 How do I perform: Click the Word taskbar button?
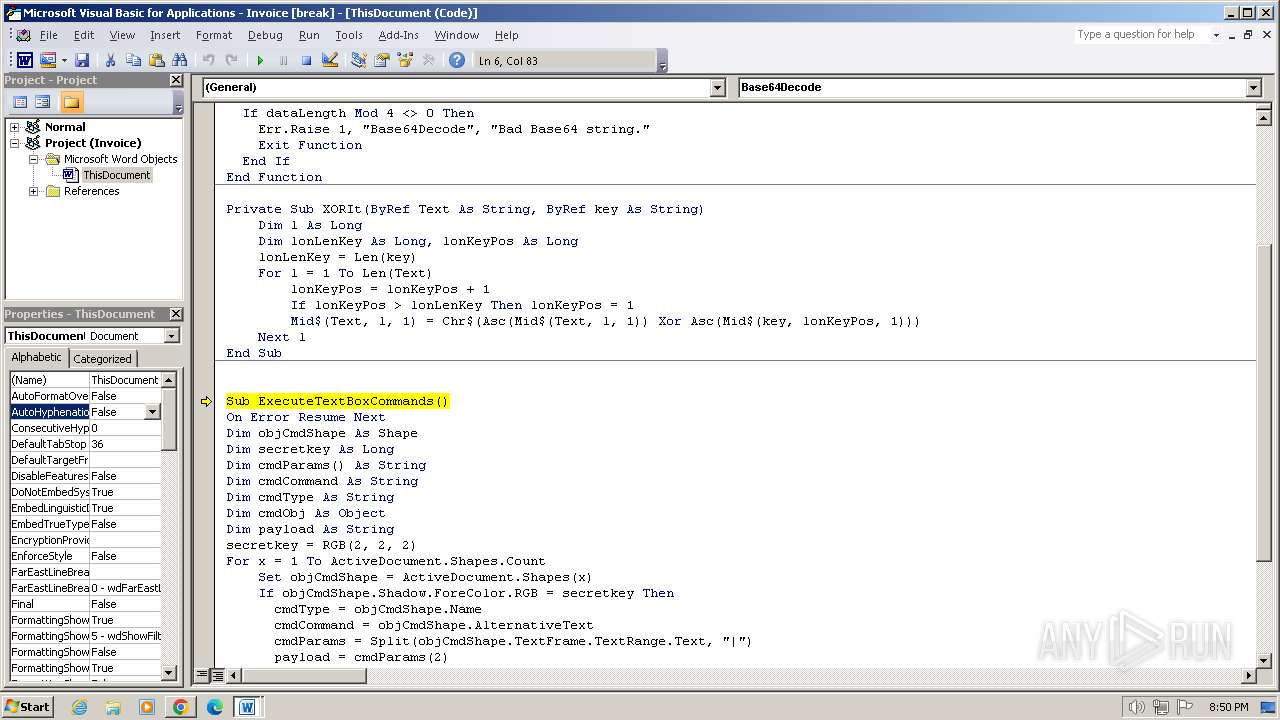(247, 707)
